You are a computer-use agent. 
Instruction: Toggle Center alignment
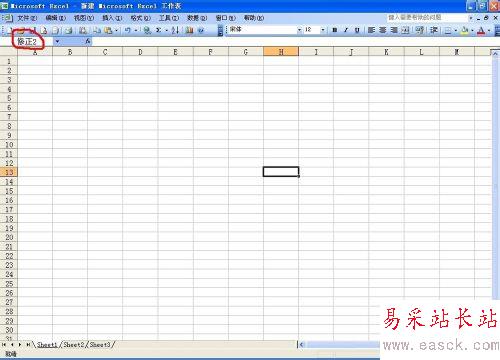[x=383, y=30]
